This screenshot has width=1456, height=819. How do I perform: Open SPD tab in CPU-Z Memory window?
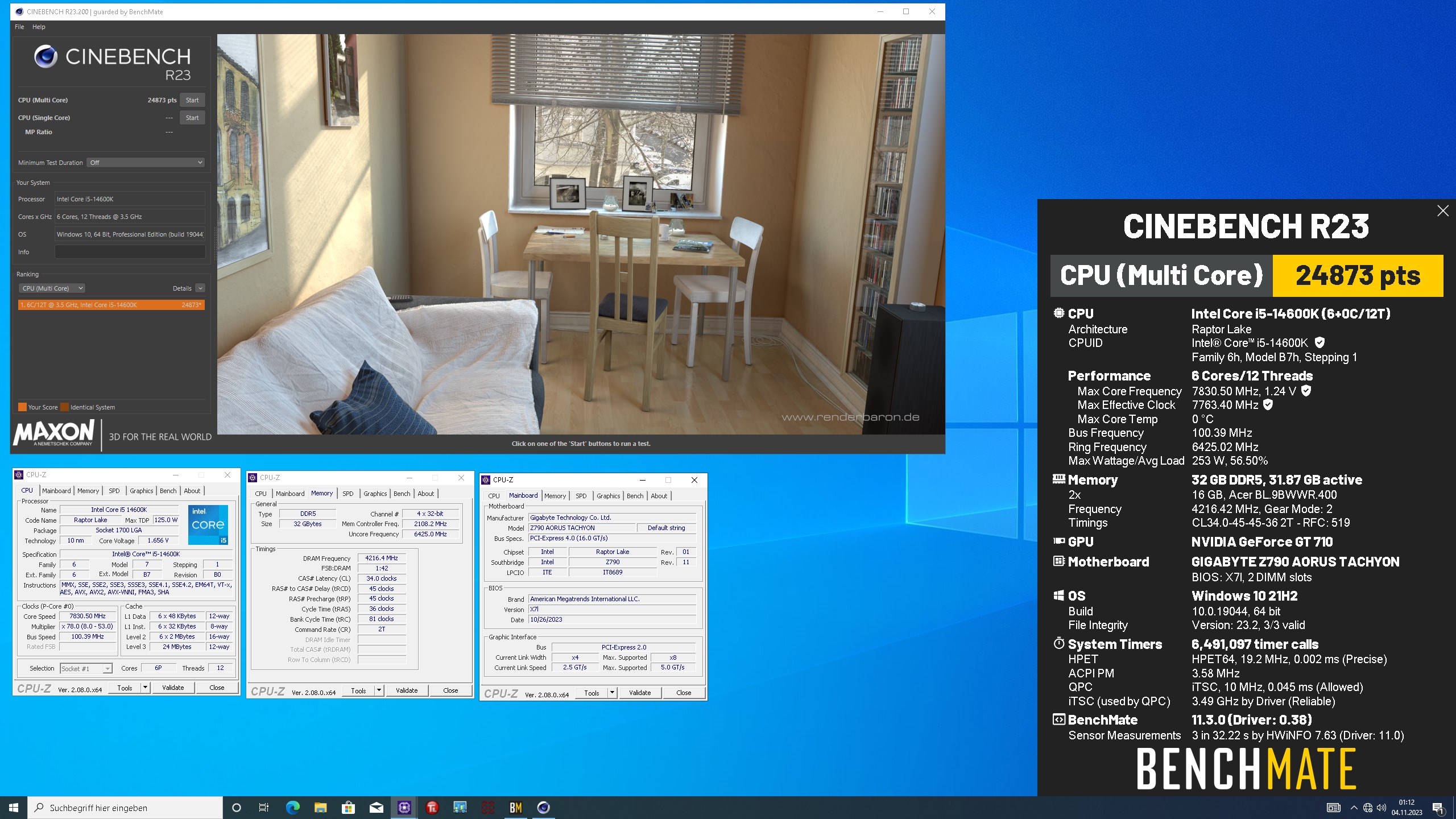tap(348, 494)
